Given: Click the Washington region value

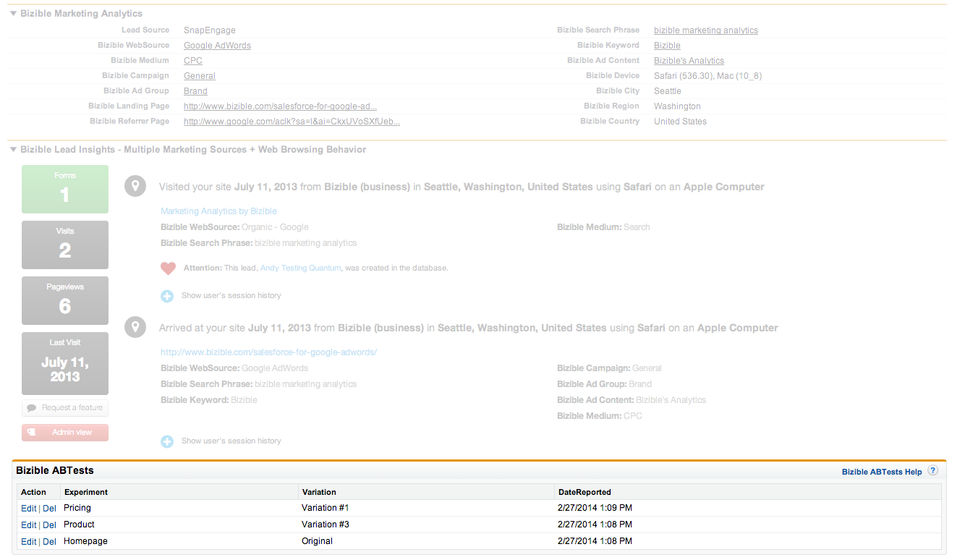Looking at the screenshot, I should pyautogui.click(x=677, y=106).
